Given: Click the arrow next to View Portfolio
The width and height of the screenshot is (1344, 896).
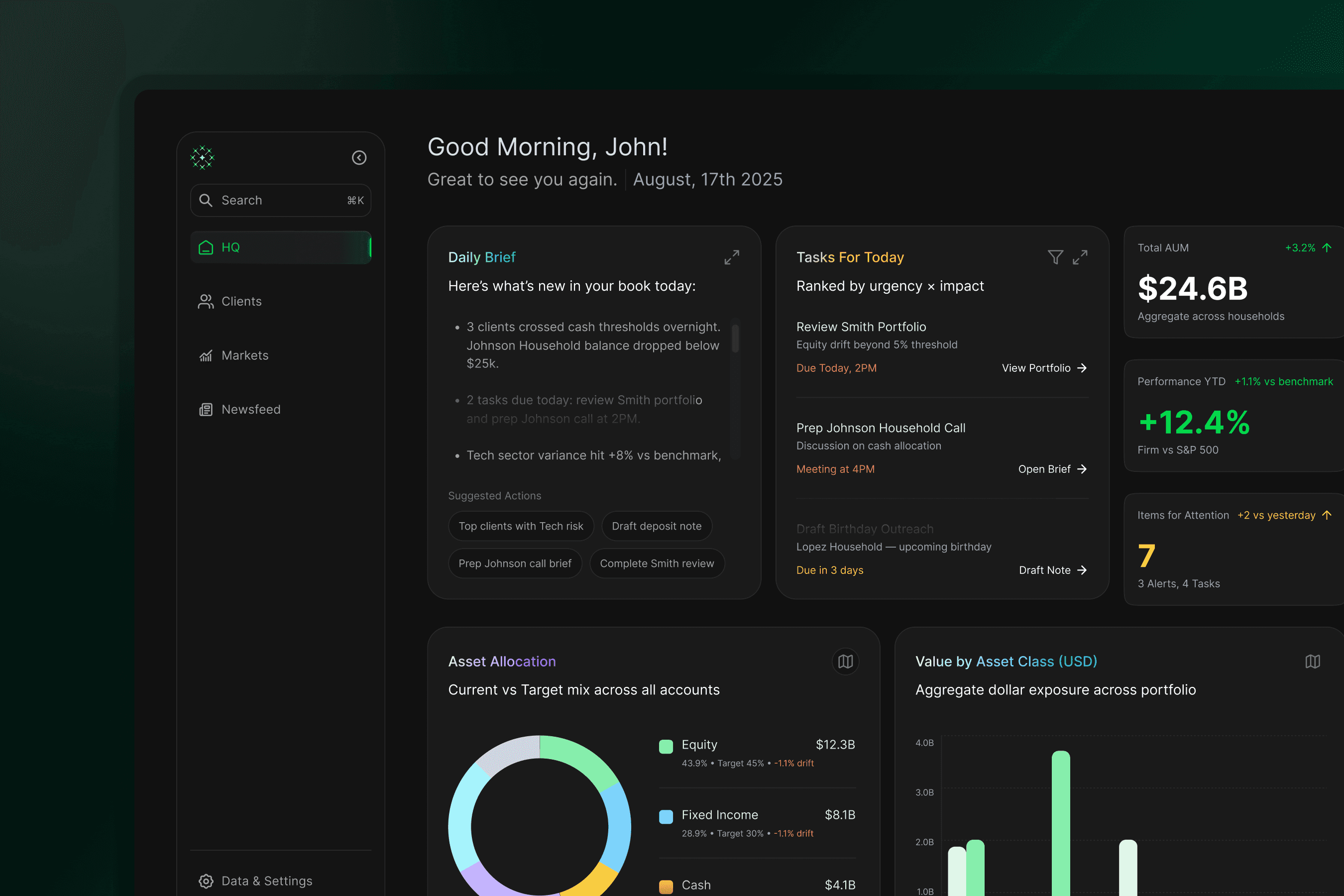Looking at the screenshot, I should (x=1082, y=368).
